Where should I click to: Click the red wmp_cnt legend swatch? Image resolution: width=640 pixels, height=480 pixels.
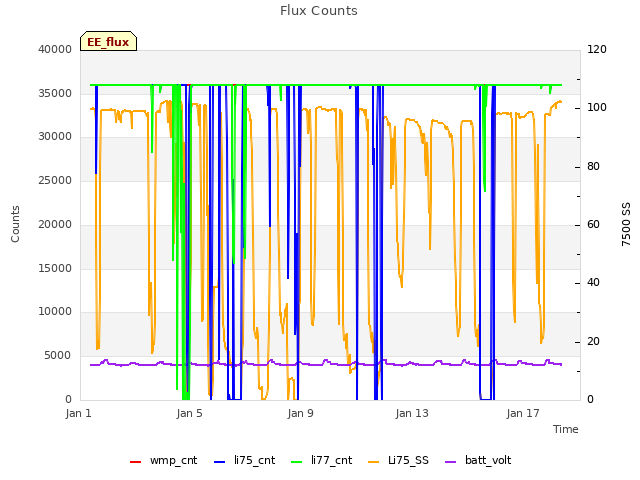point(136,462)
